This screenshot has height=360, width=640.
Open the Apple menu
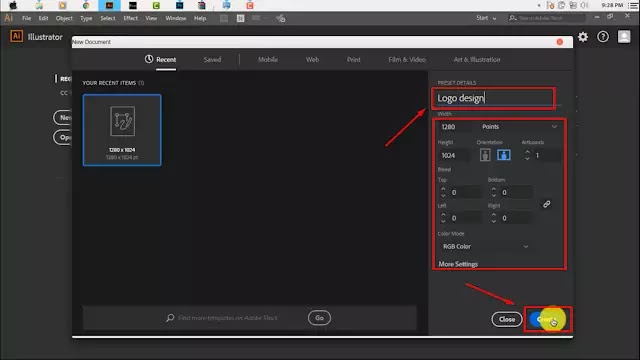click(13, 5)
